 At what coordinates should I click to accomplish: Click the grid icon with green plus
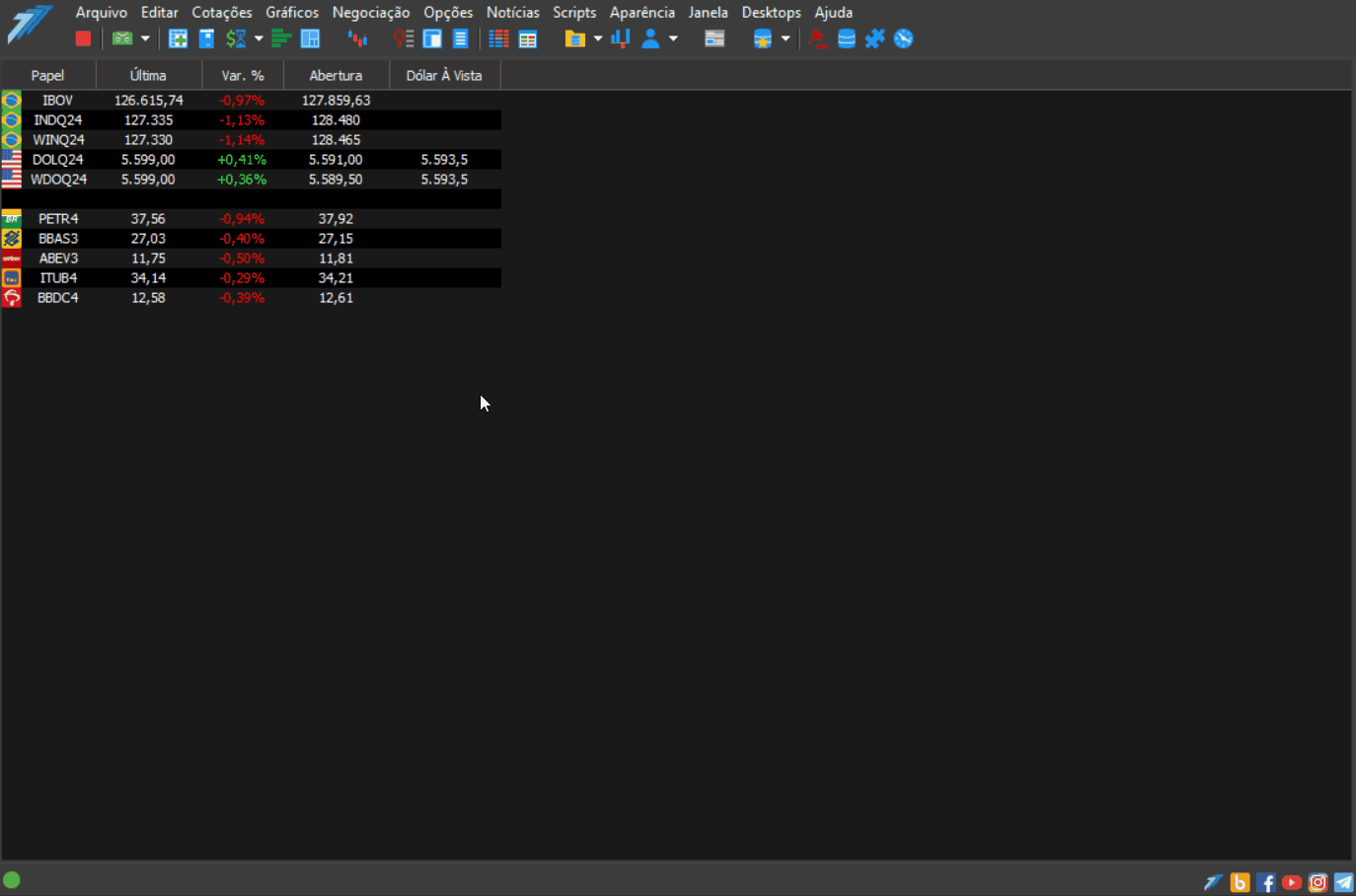(x=179, y=38)
